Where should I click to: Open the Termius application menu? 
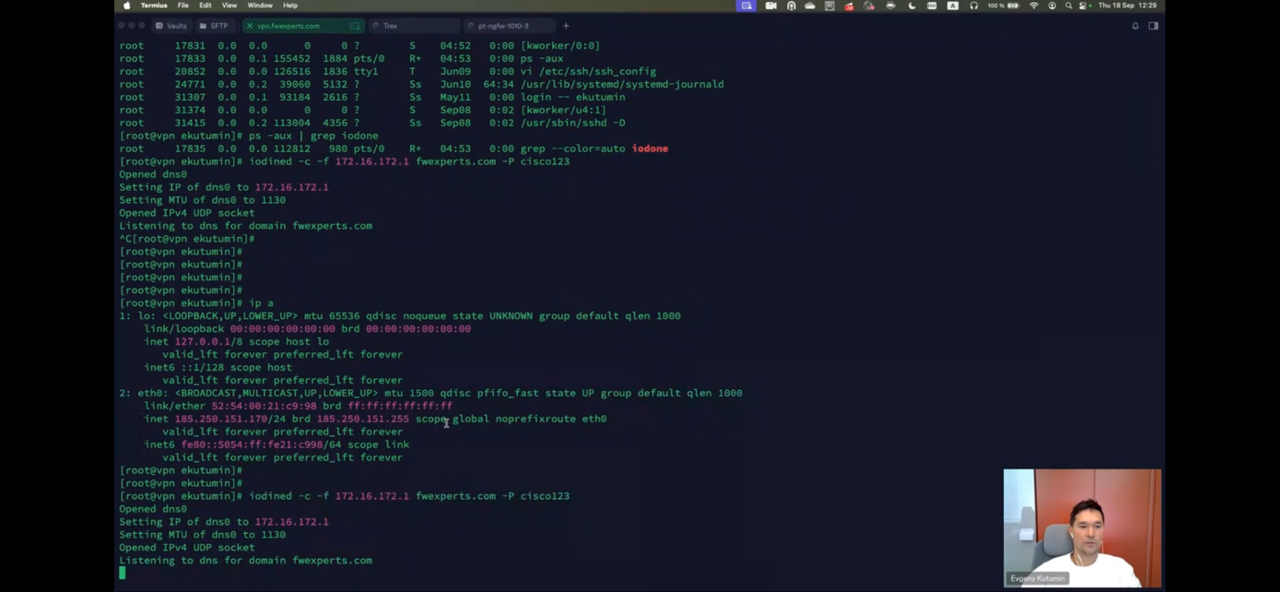pos(154,6)
